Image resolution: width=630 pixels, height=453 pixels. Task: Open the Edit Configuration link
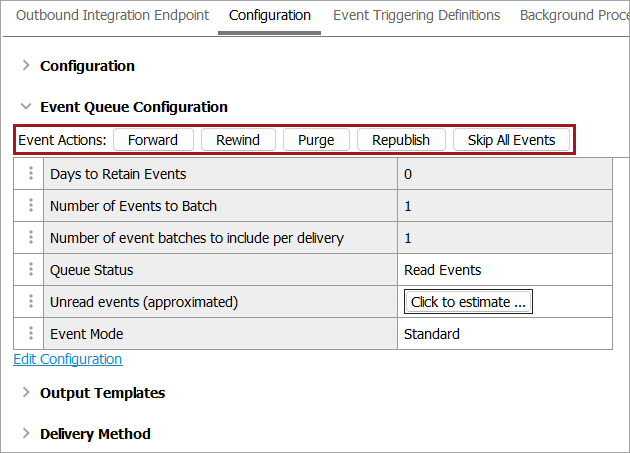pyautogui.click(x=68, y=359)
